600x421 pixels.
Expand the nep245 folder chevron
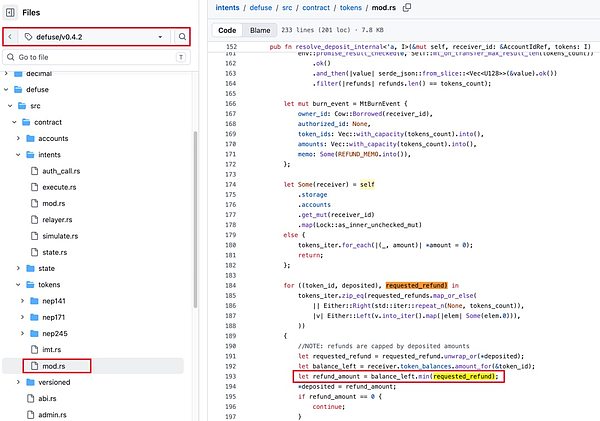point(22,333)
